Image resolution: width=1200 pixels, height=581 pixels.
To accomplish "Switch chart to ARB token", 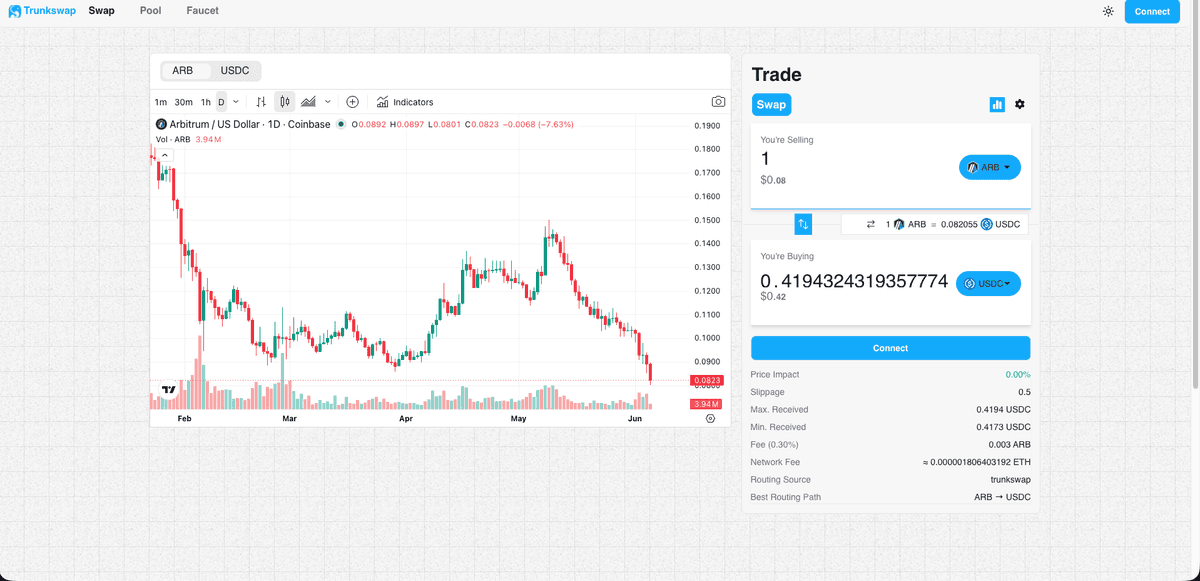I will click(183, 71).
